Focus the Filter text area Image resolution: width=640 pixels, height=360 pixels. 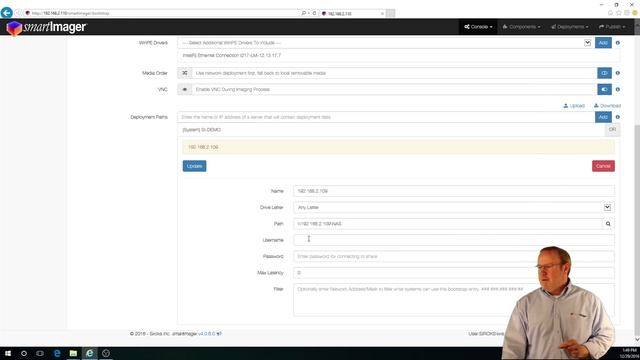tap(454, 300)
